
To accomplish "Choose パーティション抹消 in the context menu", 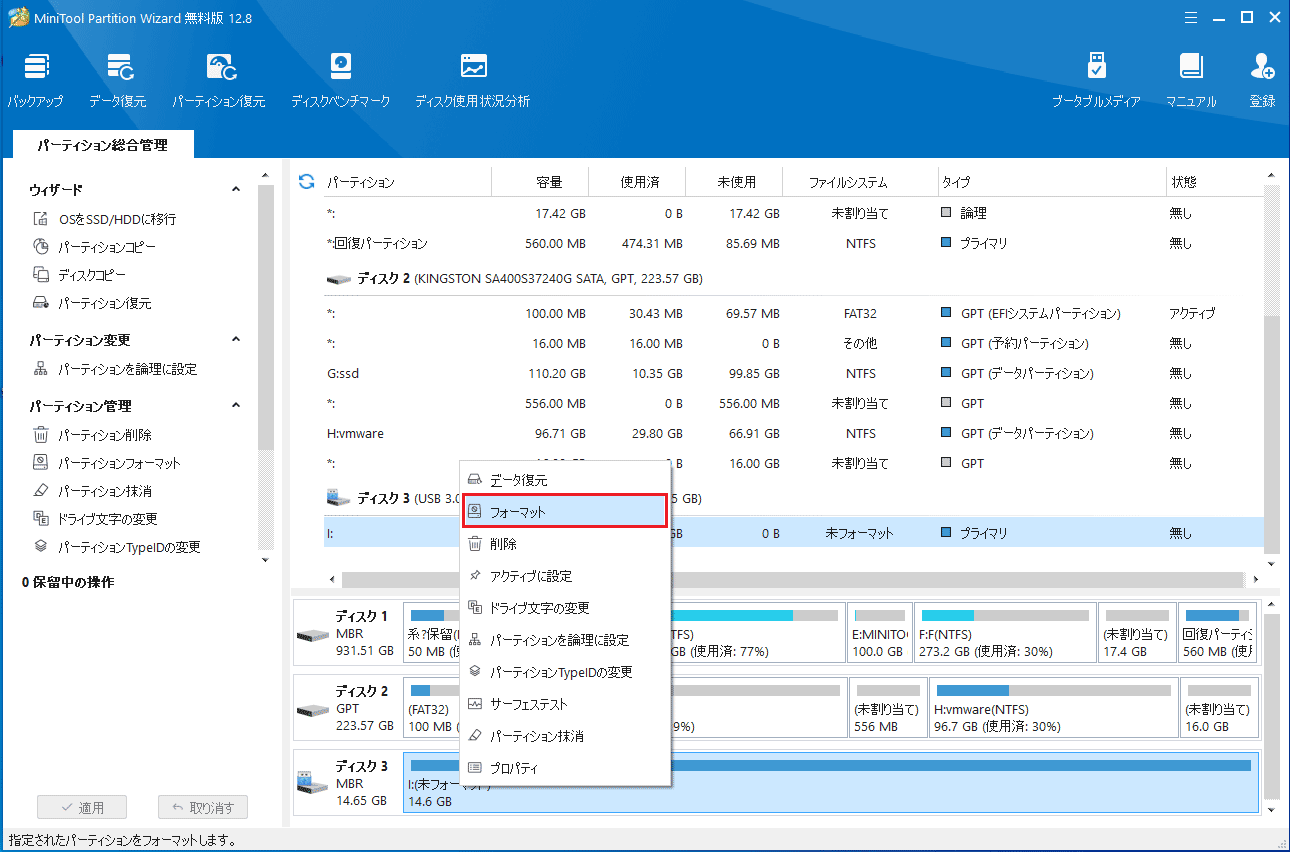I will point(565,736).
